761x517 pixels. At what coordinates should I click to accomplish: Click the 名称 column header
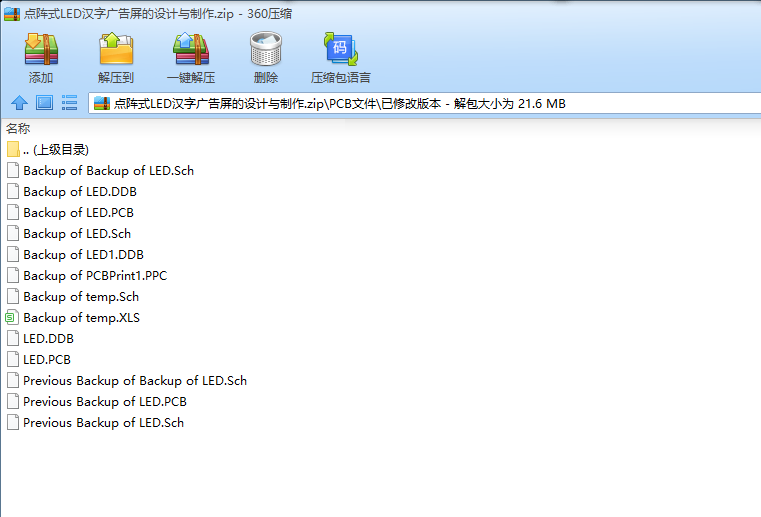click(x=18, y=129)
